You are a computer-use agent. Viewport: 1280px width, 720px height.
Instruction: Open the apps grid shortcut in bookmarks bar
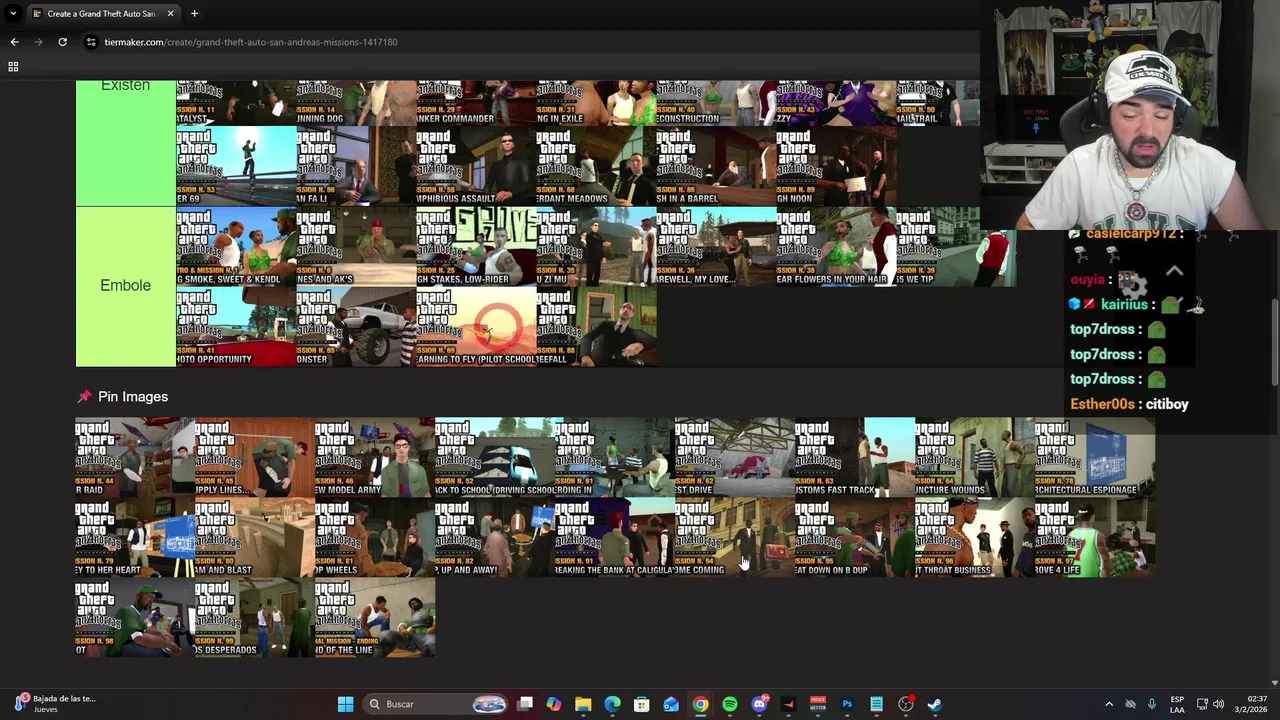pos(13,67)
